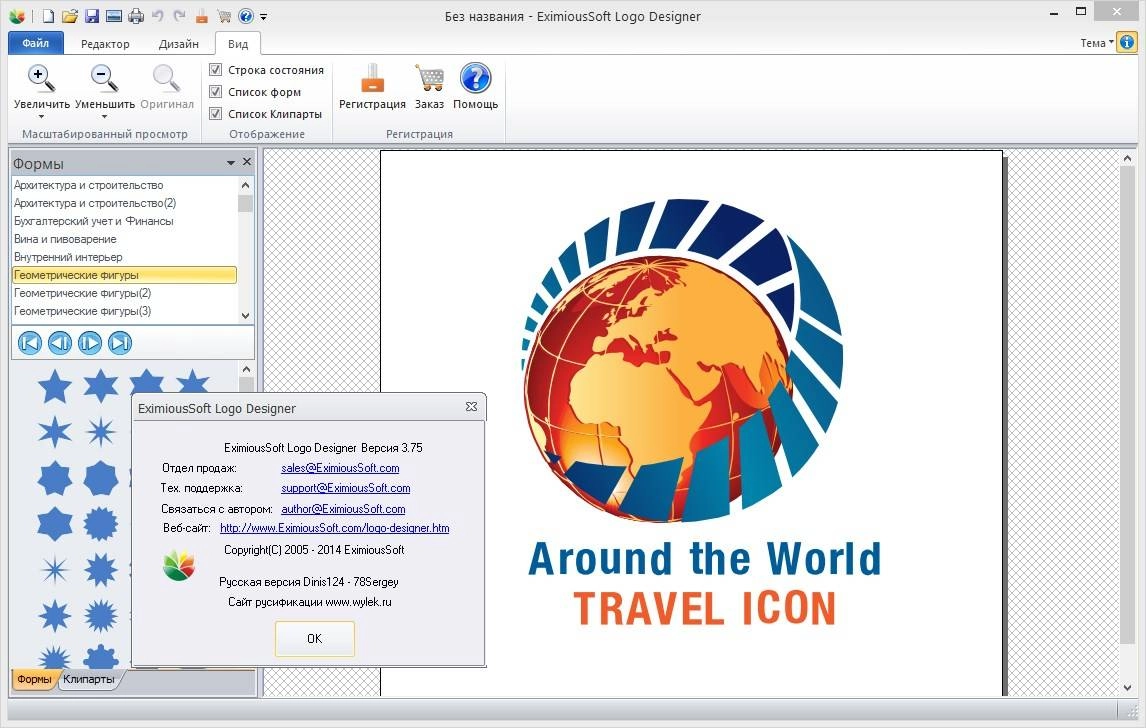Select the rounded nine-sided polygon shape
Viewport: 1146px width, 728px height.
click(x=101, y=478)
